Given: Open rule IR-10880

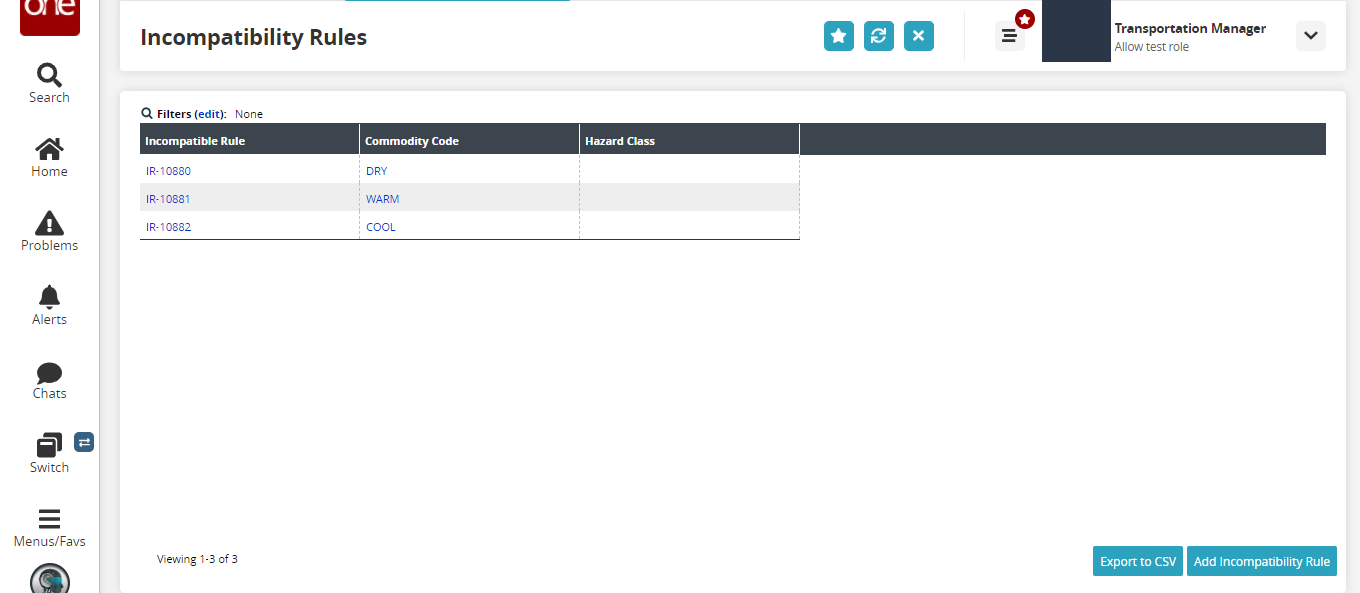Looking at the screenshot, I should [x=168, y=171].
